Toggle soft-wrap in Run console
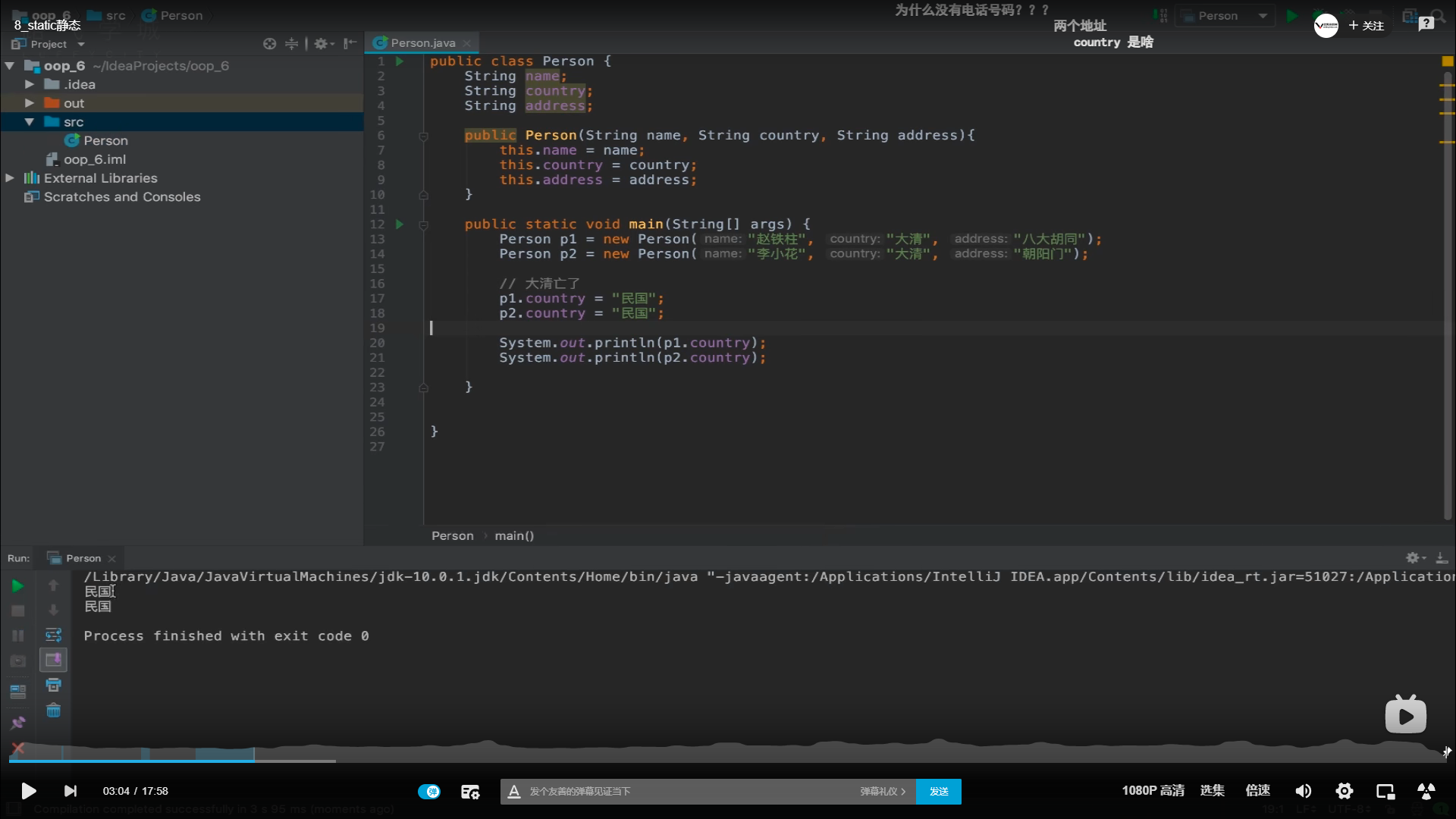The width and height of the screenshot is (1456, 819). (53, 635)
